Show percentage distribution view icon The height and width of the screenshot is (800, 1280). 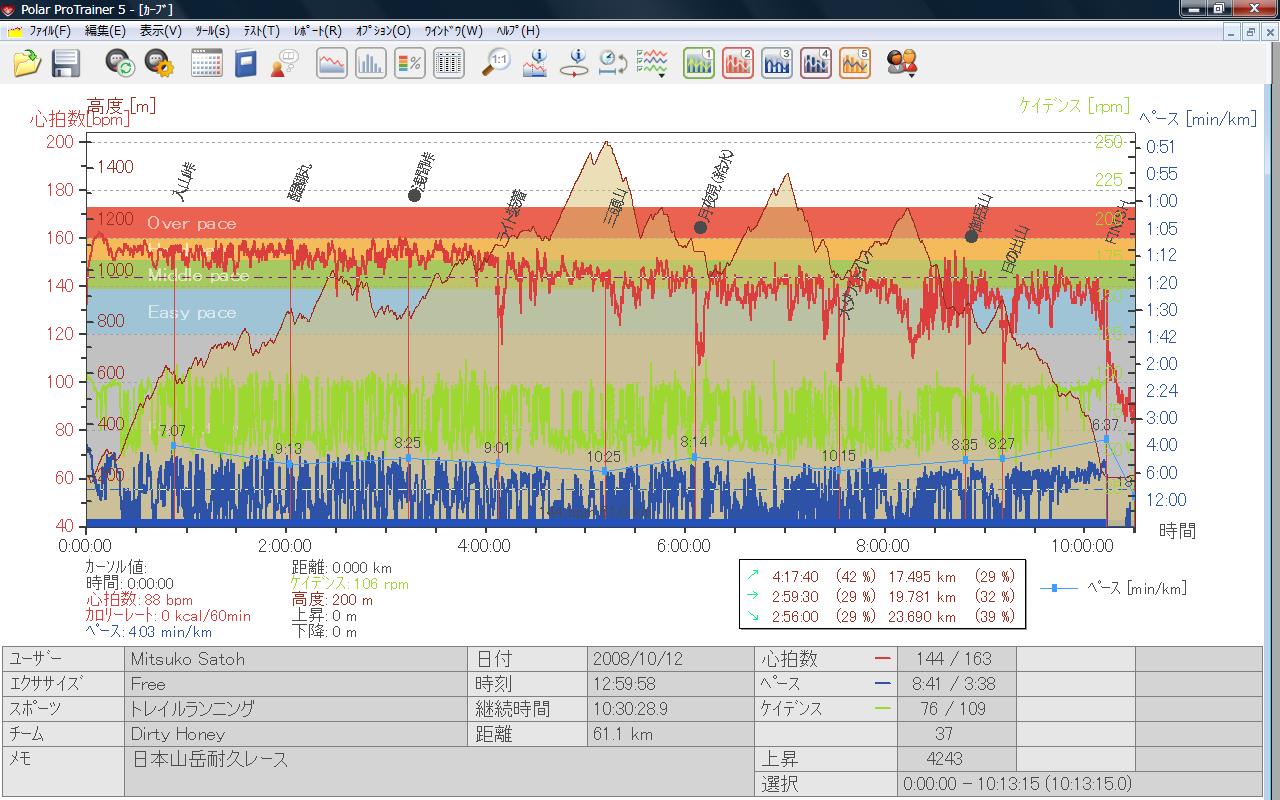(x=410, y=64)
